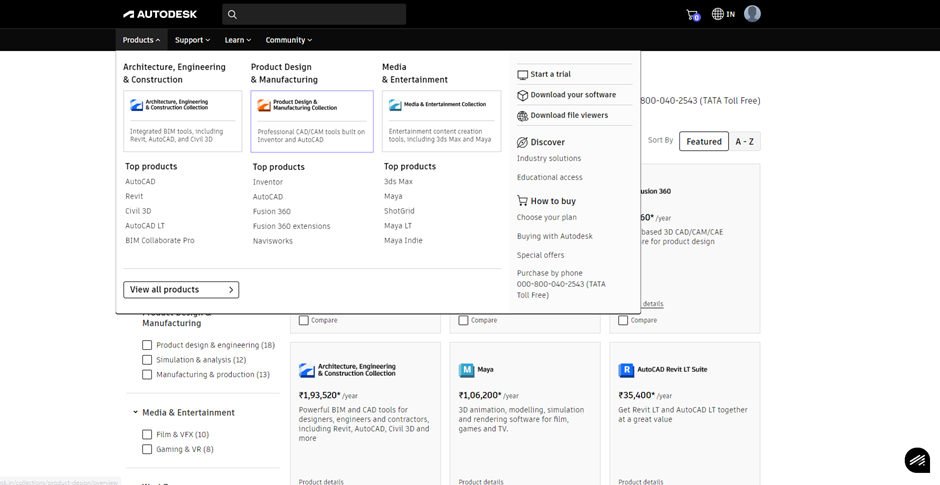Expand the Learn menu
The width and height of the screenshot is (940, 485).
[x=237, y=40]
